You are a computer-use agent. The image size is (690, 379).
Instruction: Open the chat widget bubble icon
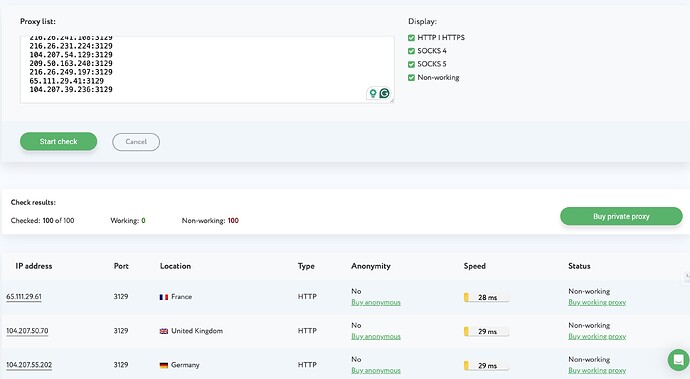click(x=678, y=360)
